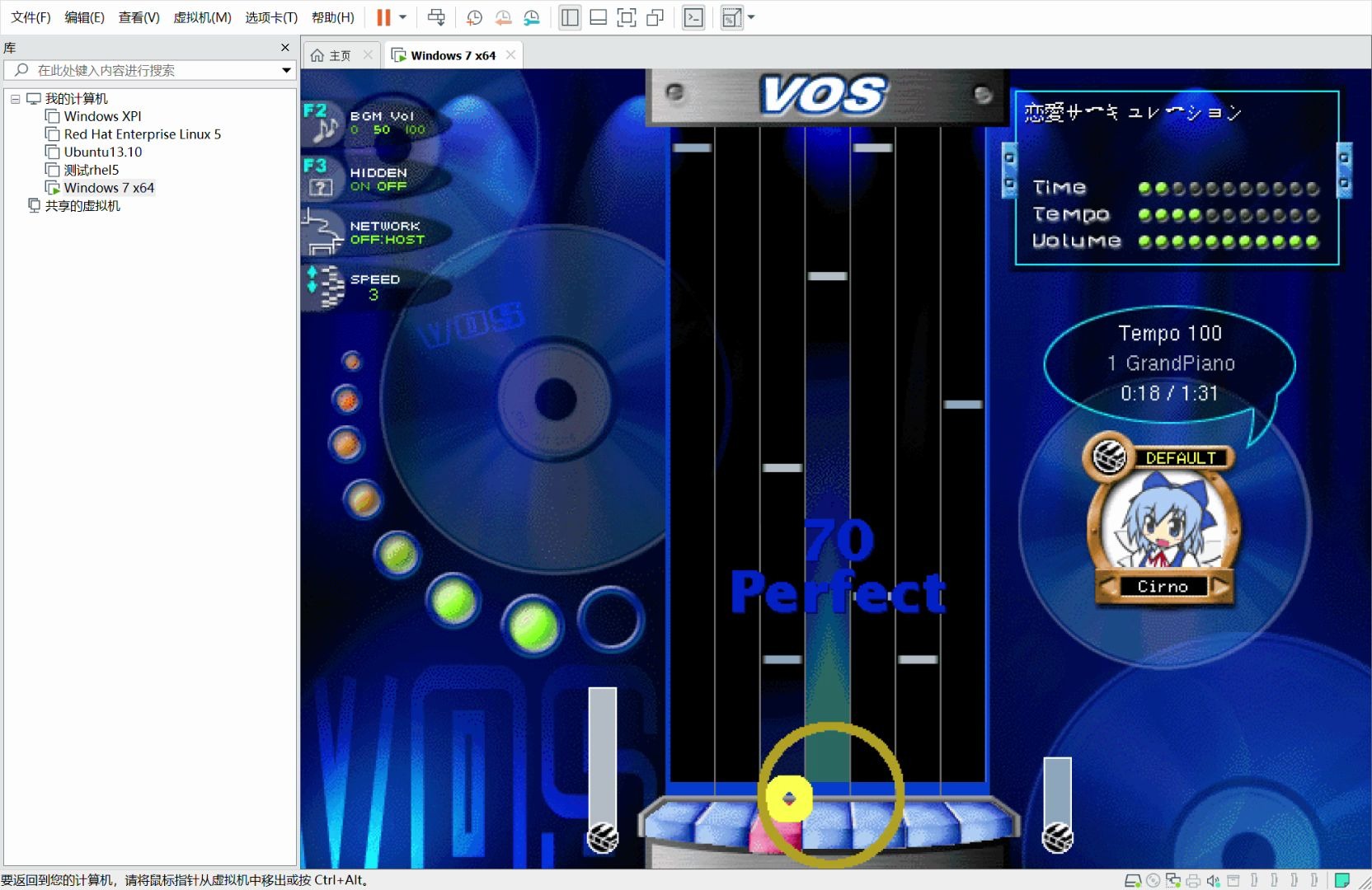Close the Windows 7 x64 tab
The width and height of the screenshot is (1372, 890).
click(x=511, y=55)
